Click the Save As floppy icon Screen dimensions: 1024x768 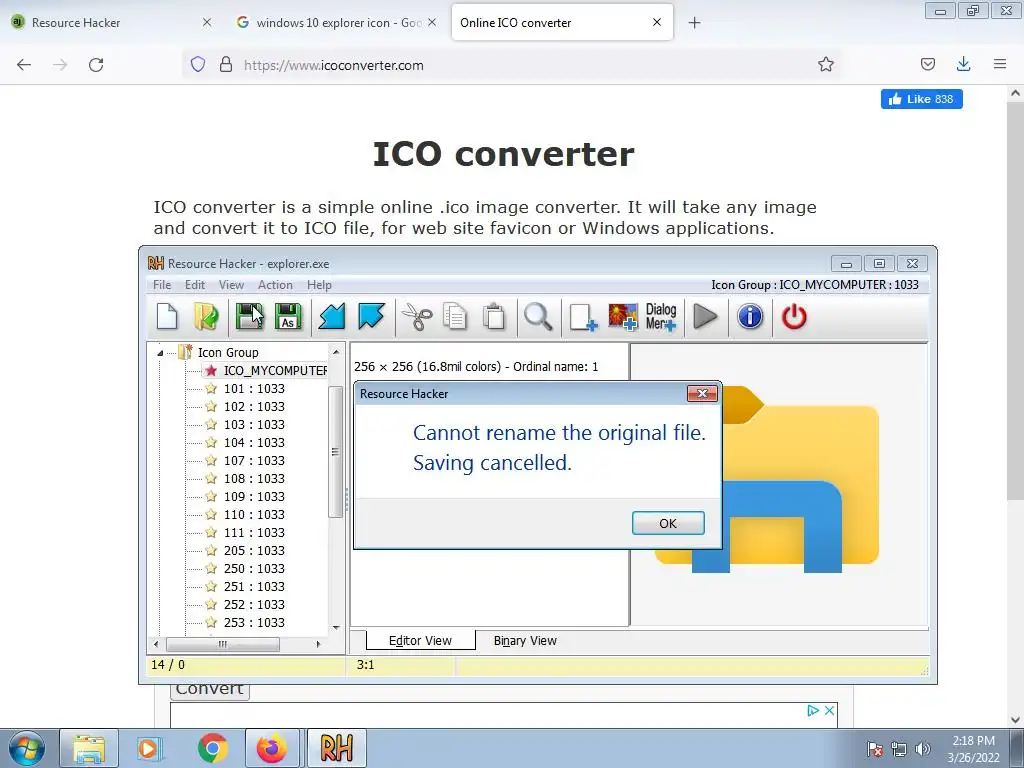coord(288,317)
